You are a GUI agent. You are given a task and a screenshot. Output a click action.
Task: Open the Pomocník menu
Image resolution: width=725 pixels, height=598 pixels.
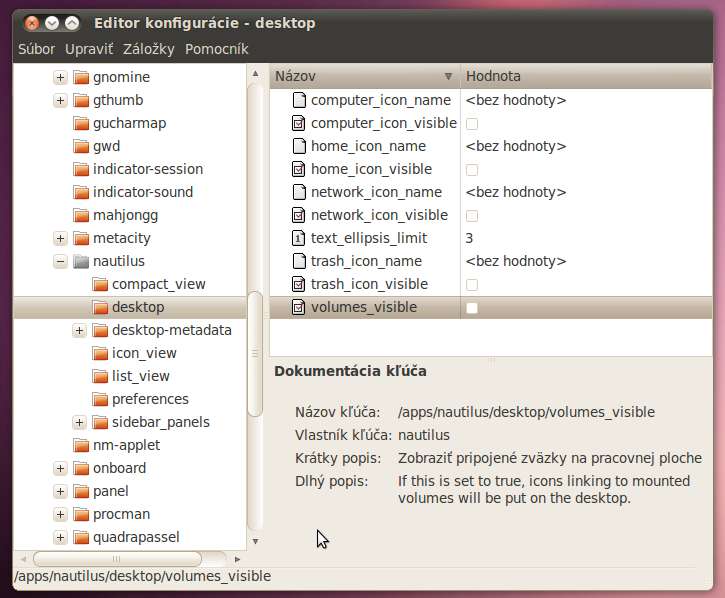click(x=216, y=49)
